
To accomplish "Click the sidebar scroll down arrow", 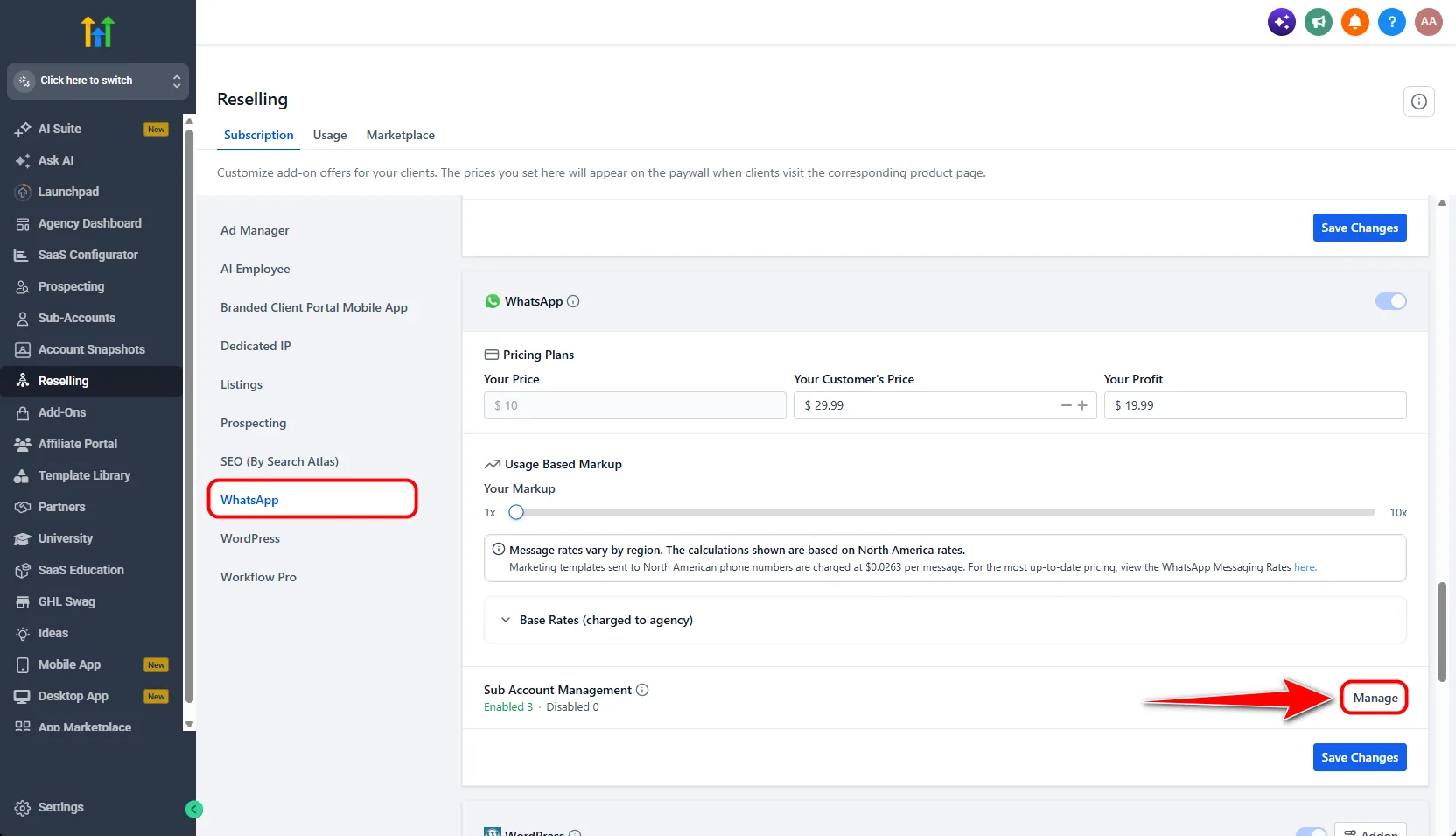I will 189,725.
